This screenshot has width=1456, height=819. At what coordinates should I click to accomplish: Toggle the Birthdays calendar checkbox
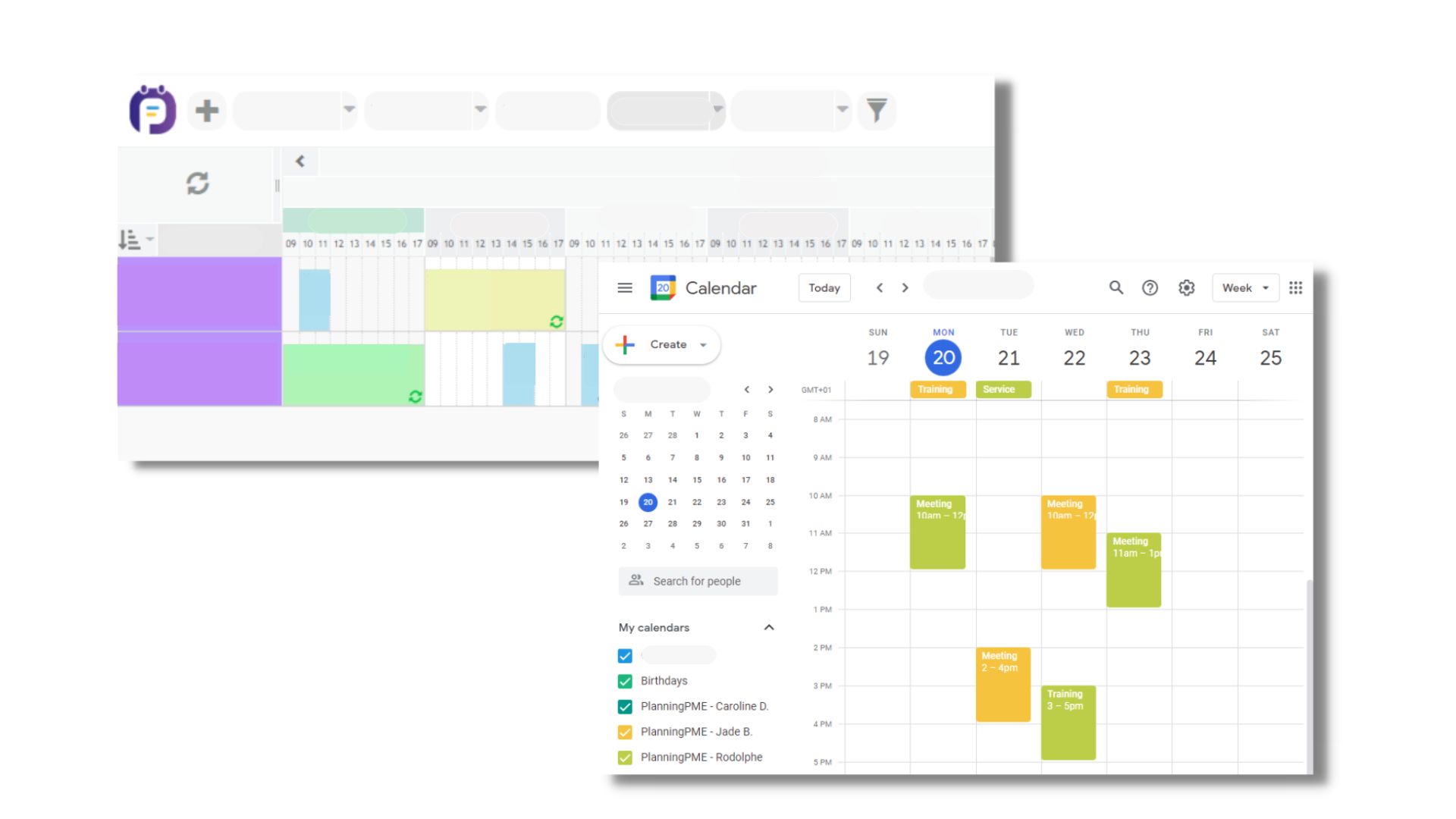625,680
